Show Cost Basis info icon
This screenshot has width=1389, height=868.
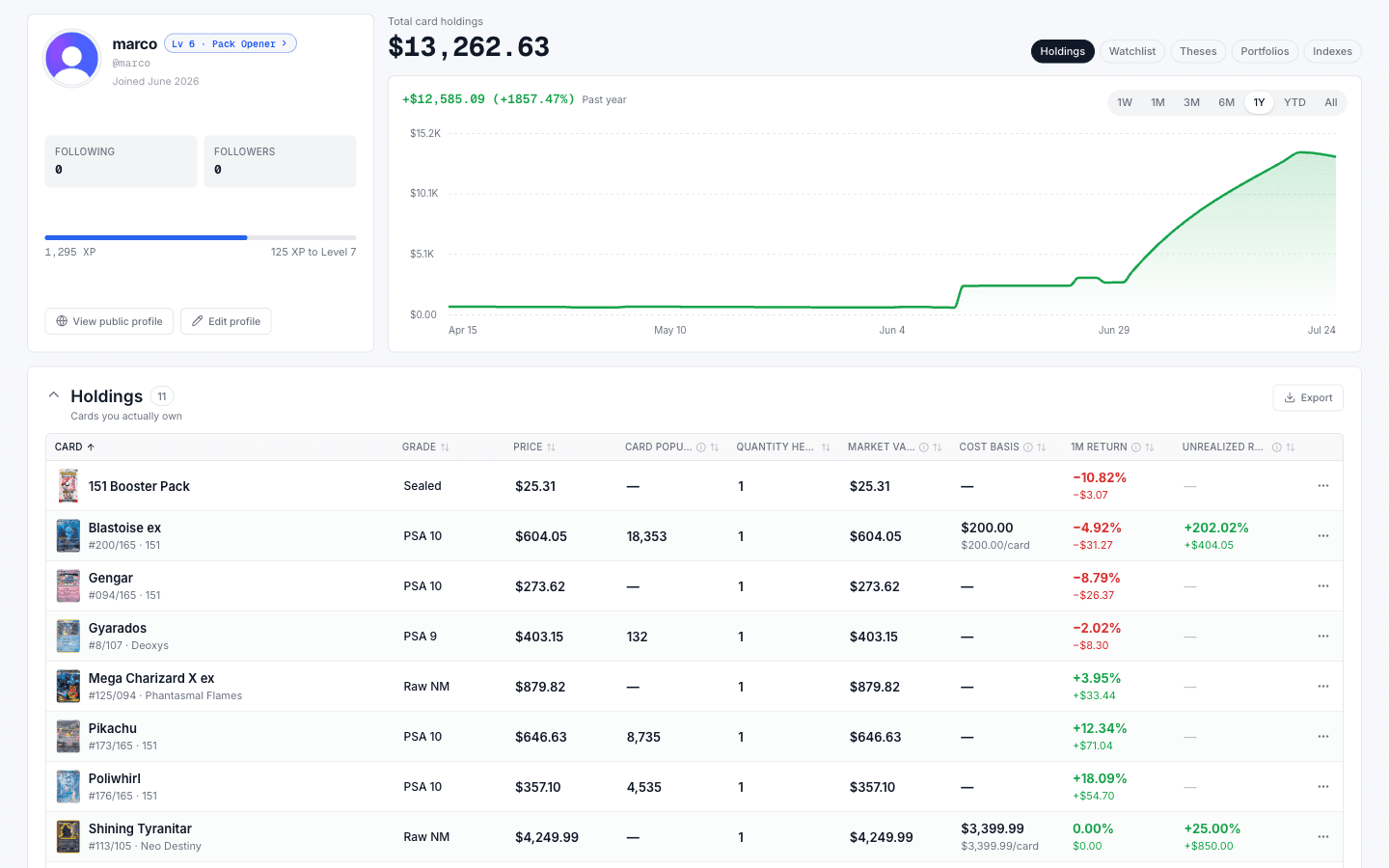coord(1028,448)
